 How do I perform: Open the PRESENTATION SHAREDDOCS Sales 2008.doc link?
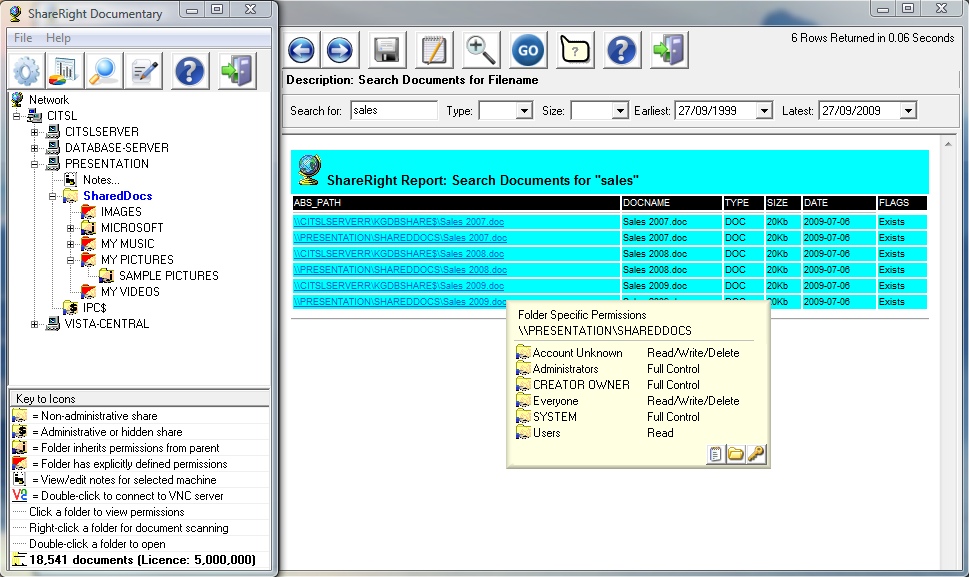coord(400,270)
